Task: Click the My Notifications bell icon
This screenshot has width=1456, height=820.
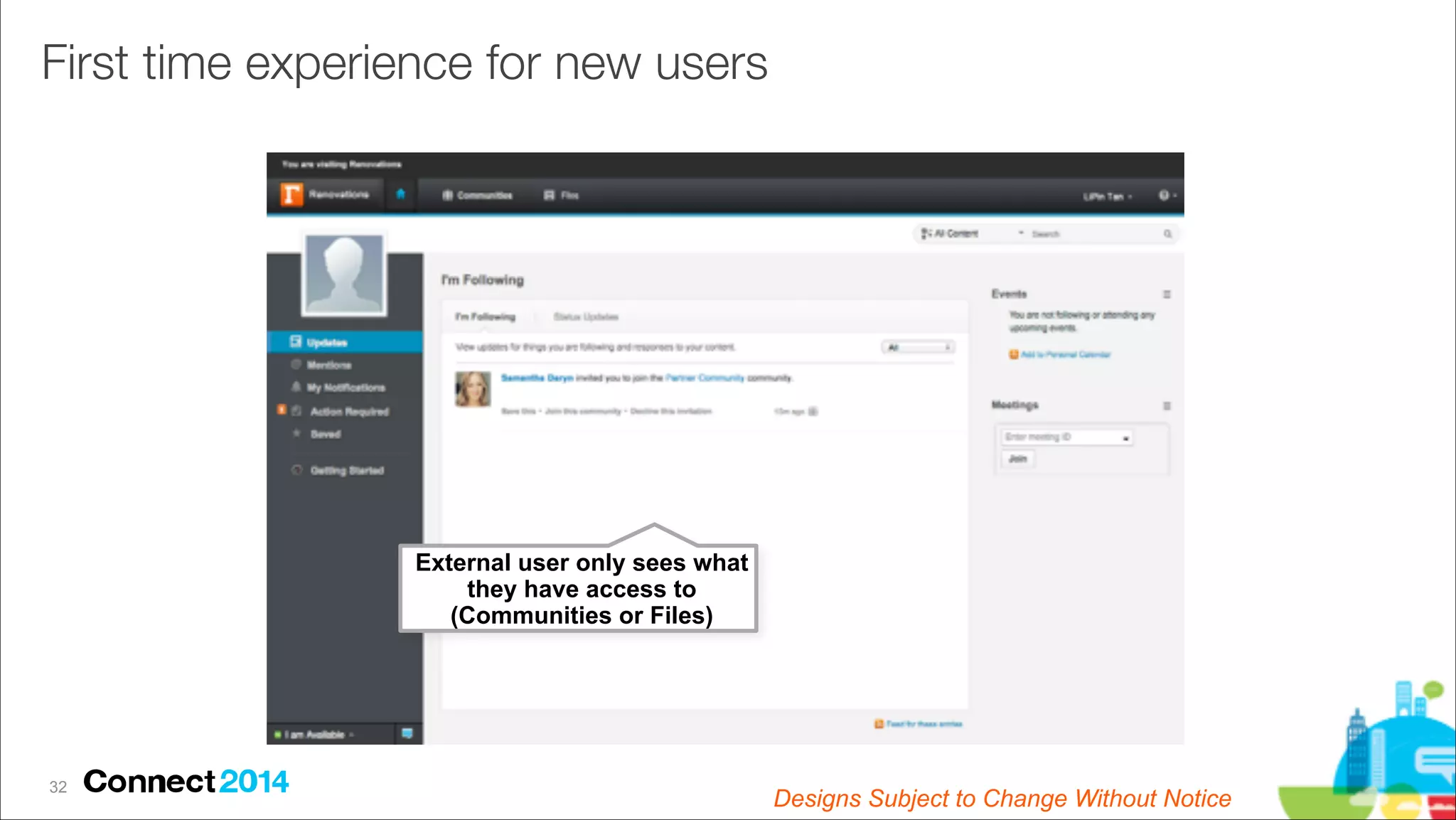Action: [296, 387]
